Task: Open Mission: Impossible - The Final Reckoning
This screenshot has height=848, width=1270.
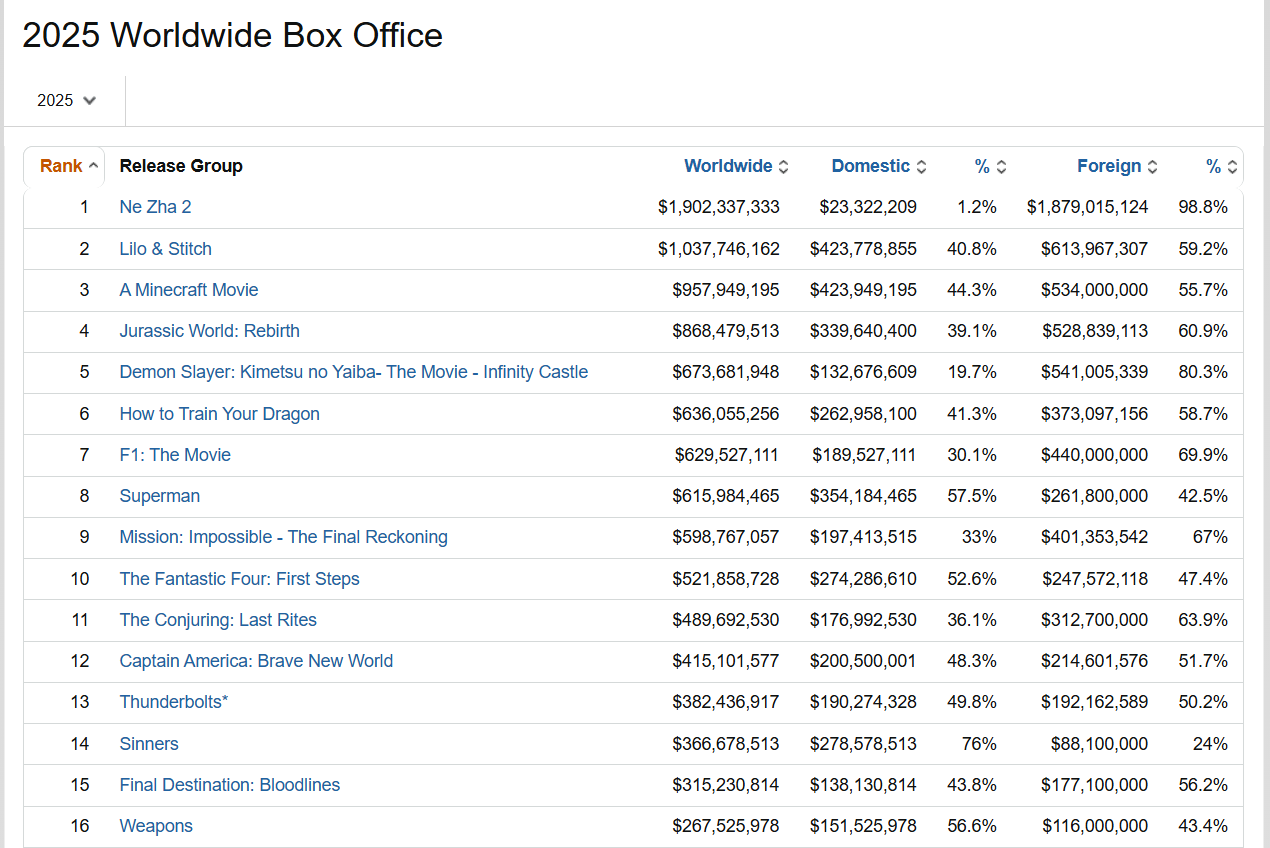Action: click(x=283, y=537)
